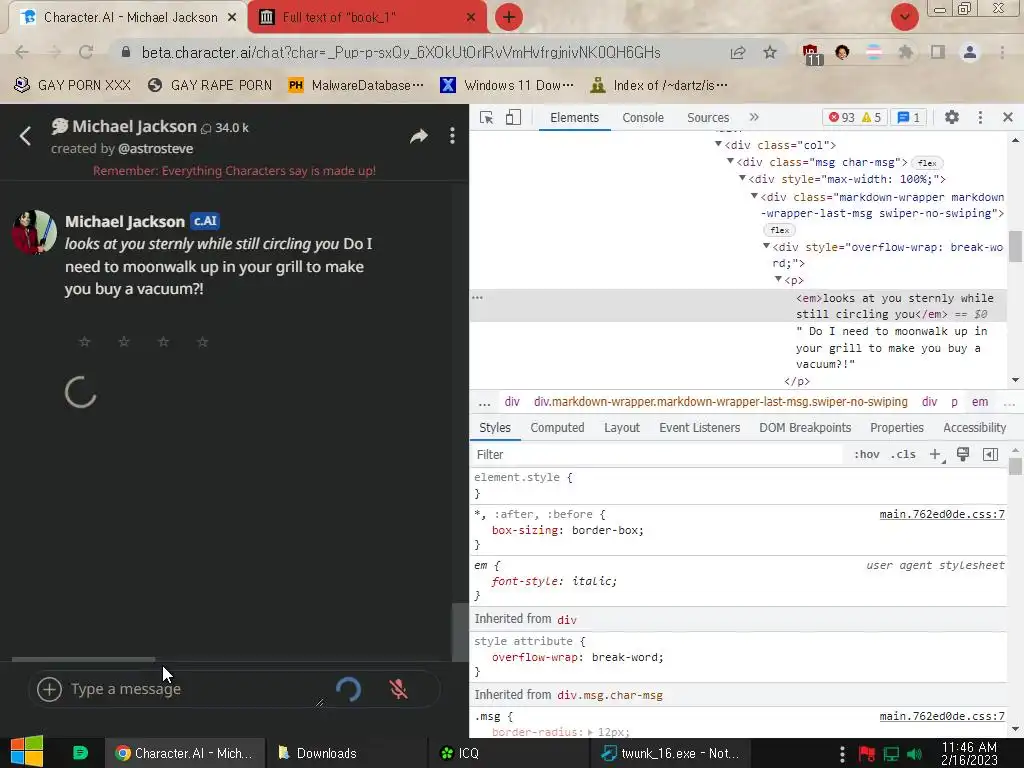
Task: Click the Michael Jackson avatar thumbnail
Action: click(34, 232)
